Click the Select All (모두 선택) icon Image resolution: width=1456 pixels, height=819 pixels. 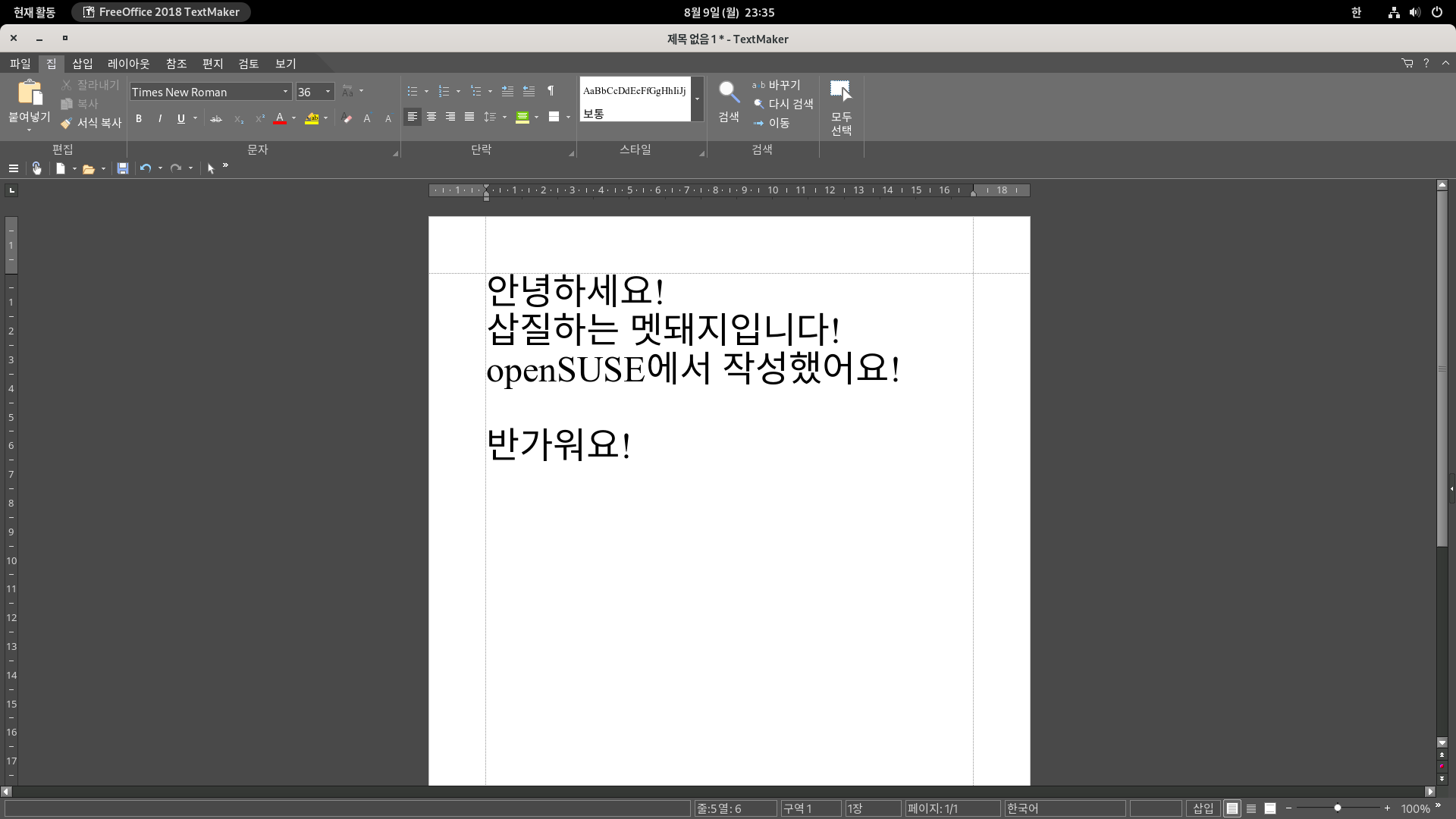pyautogui.click(x=840, y=92)
